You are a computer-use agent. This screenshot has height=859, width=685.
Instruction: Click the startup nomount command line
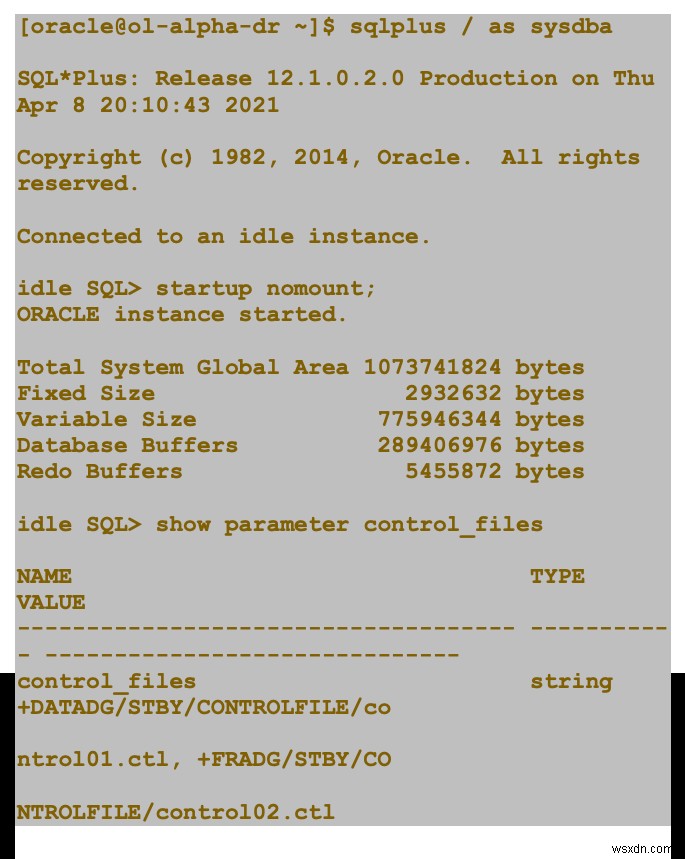pos(196,289)
